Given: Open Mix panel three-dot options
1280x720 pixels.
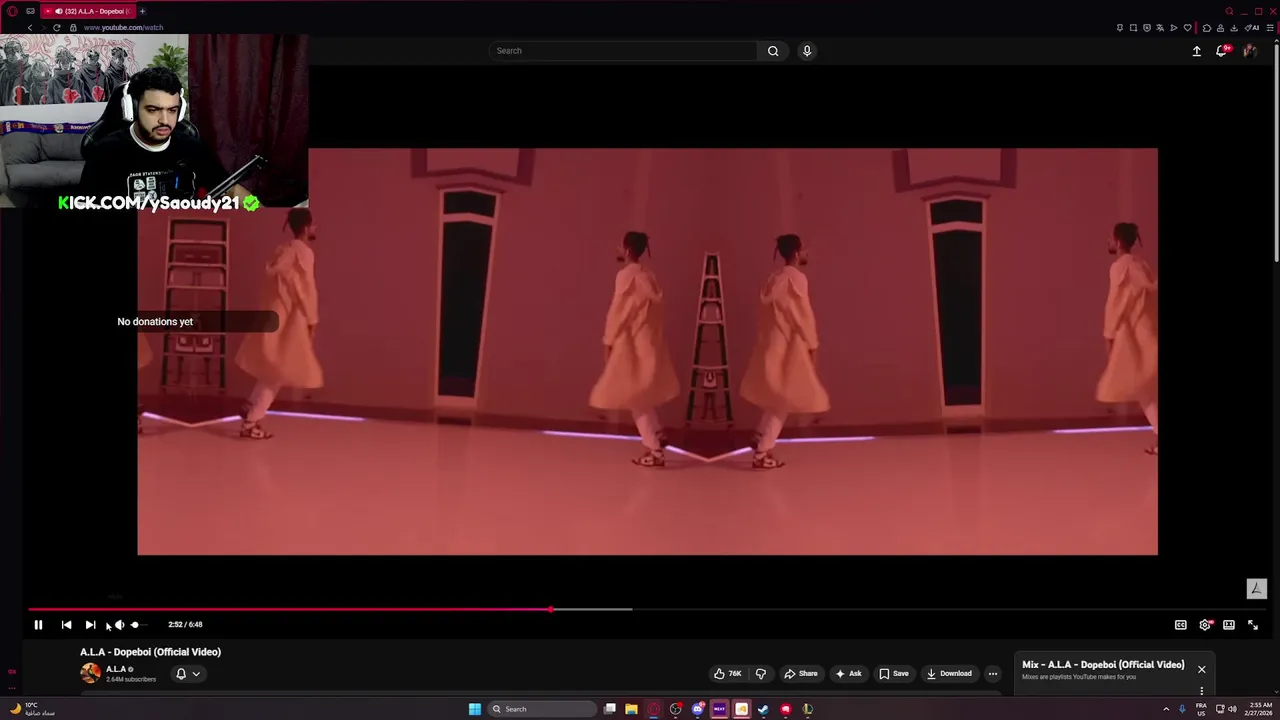Looking at the screenshot, I should point(1202,691).
